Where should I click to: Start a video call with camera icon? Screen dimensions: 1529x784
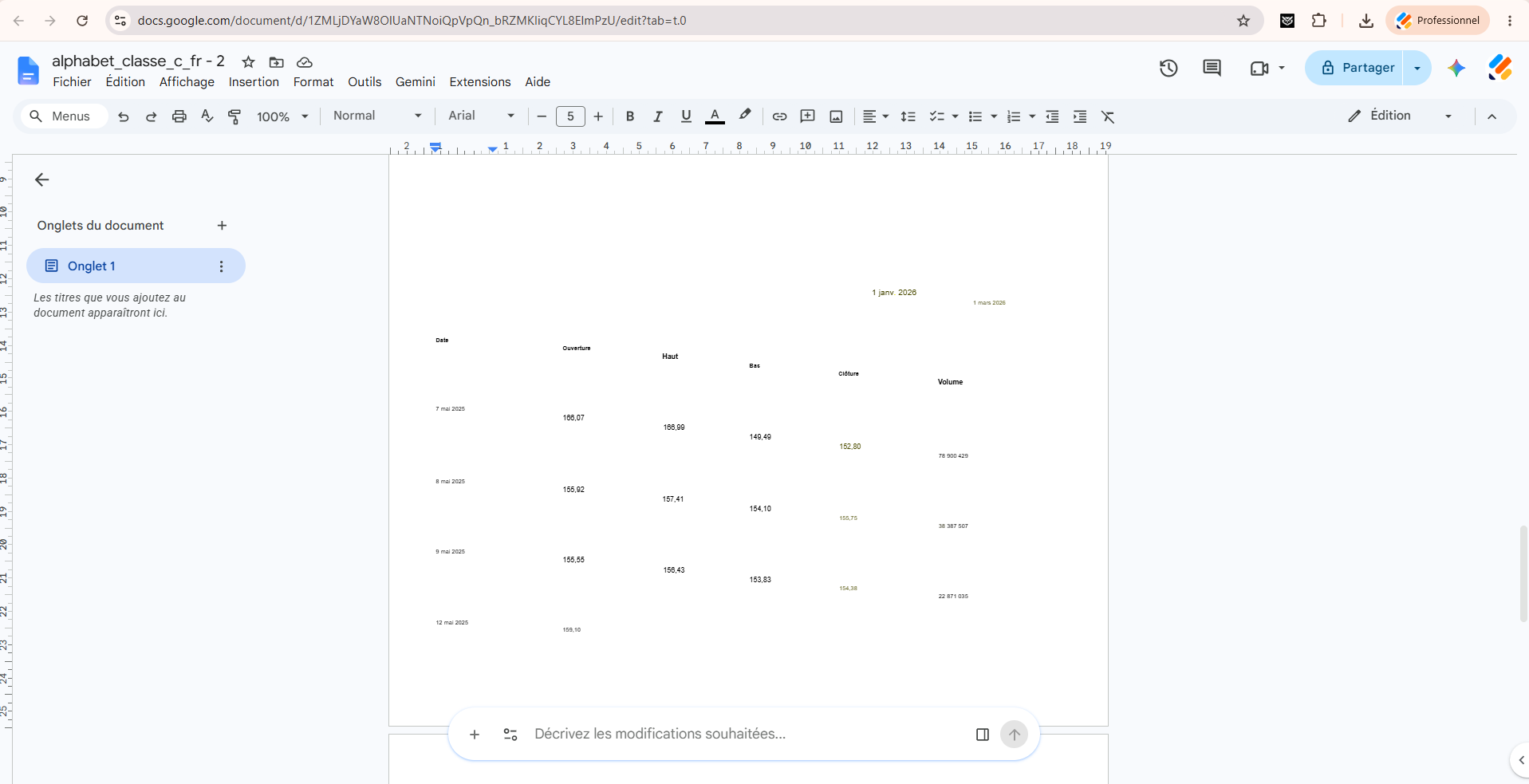1259,69
